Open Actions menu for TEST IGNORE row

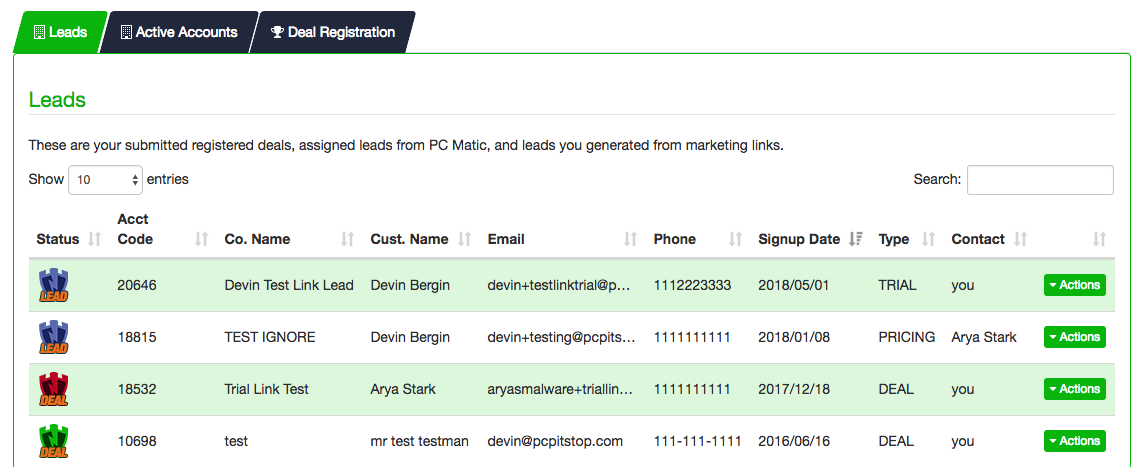click(x=1074, y=337)
